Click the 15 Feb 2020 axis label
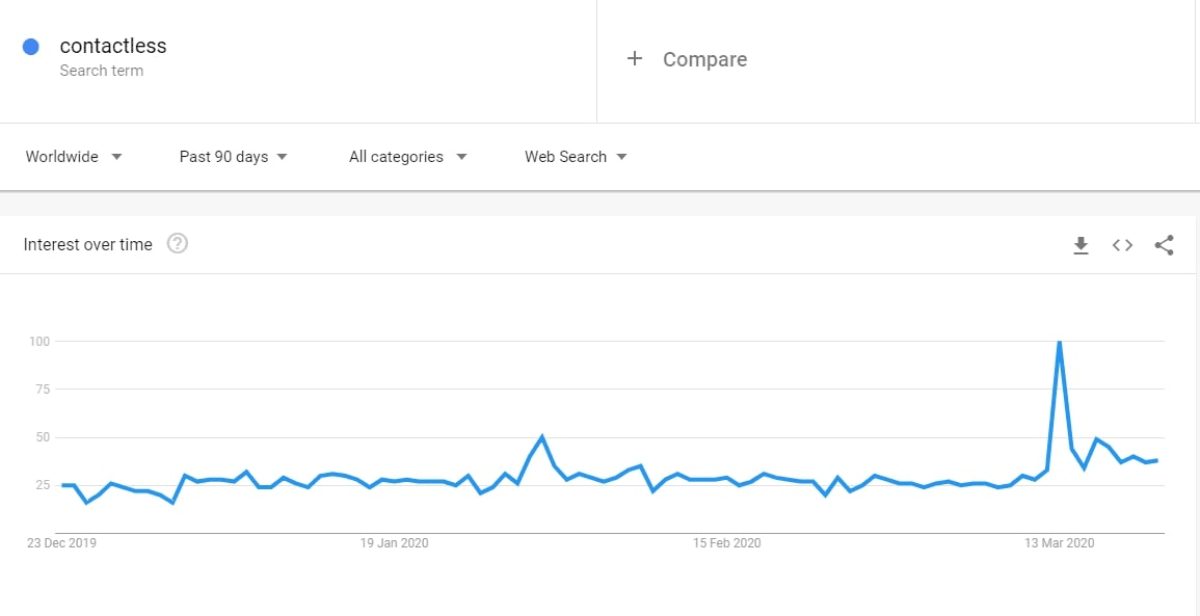The width and height of the screenshot is (1200, 616). 727,543
